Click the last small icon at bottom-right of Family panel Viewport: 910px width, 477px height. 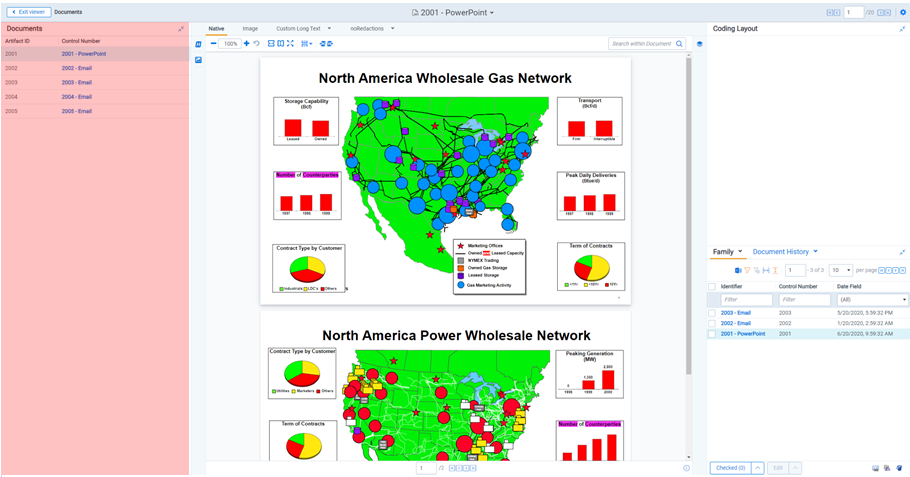tap(899, 468)
